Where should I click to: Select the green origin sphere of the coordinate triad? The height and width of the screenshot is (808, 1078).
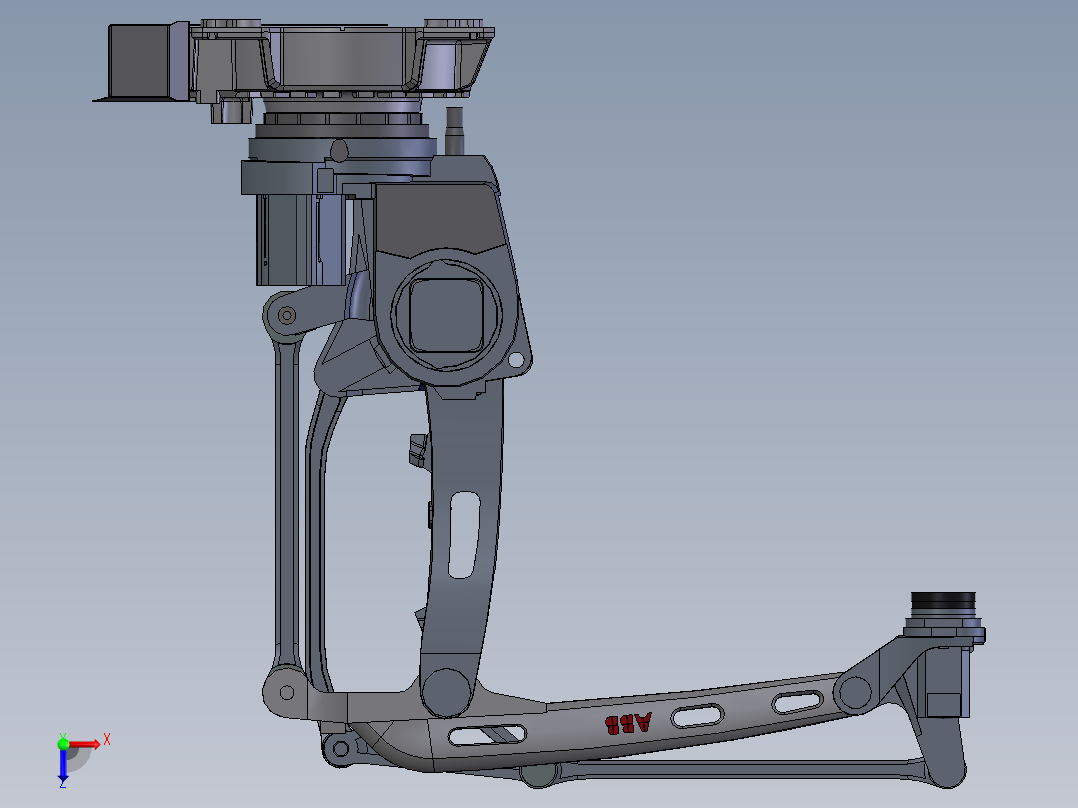(64, 745)
